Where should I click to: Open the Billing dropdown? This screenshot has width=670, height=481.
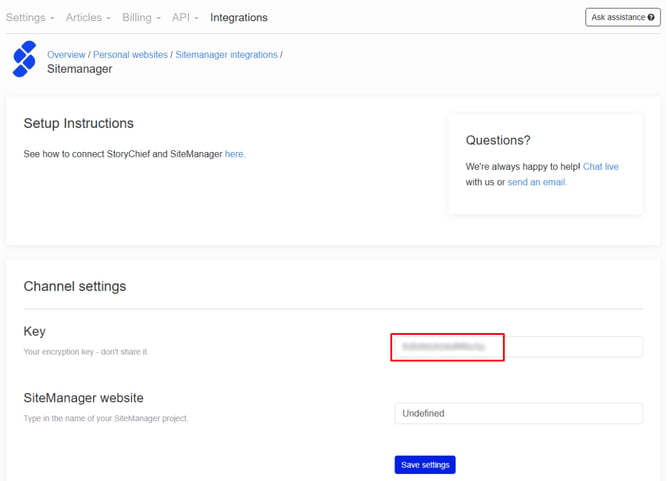141,18
